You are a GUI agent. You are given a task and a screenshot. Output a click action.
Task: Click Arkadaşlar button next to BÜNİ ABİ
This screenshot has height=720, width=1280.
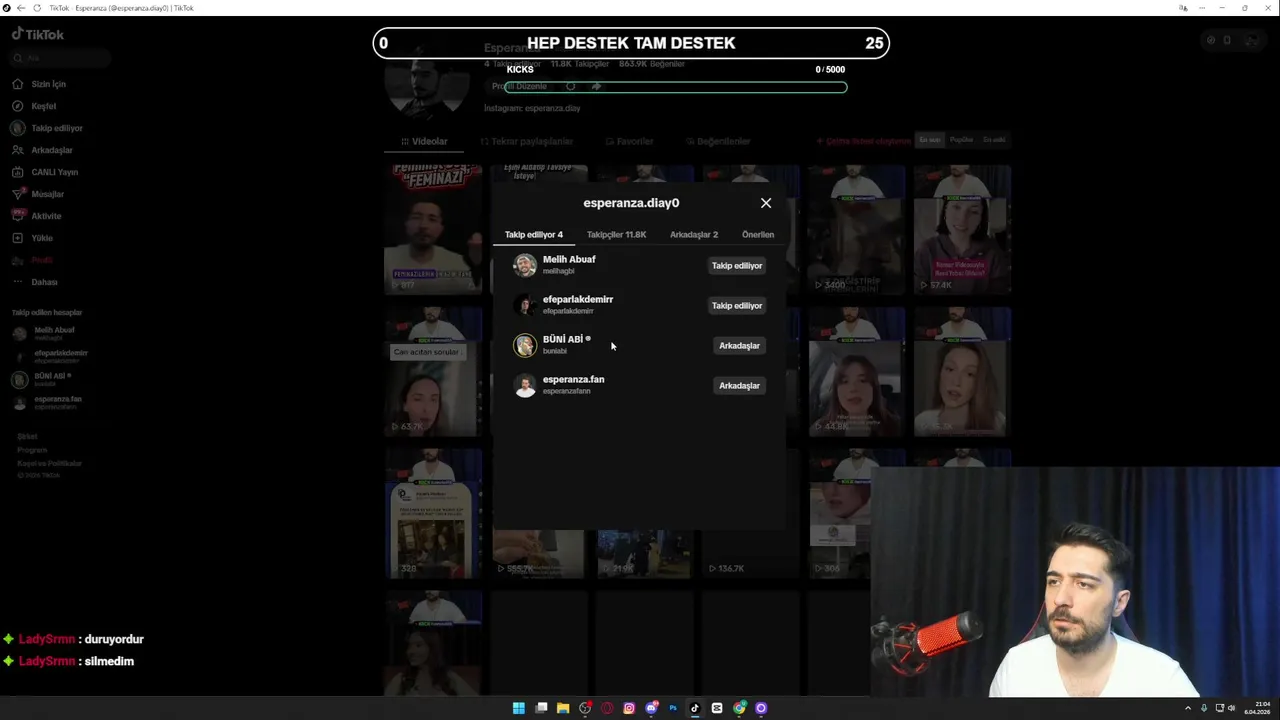tap(739, 346)
